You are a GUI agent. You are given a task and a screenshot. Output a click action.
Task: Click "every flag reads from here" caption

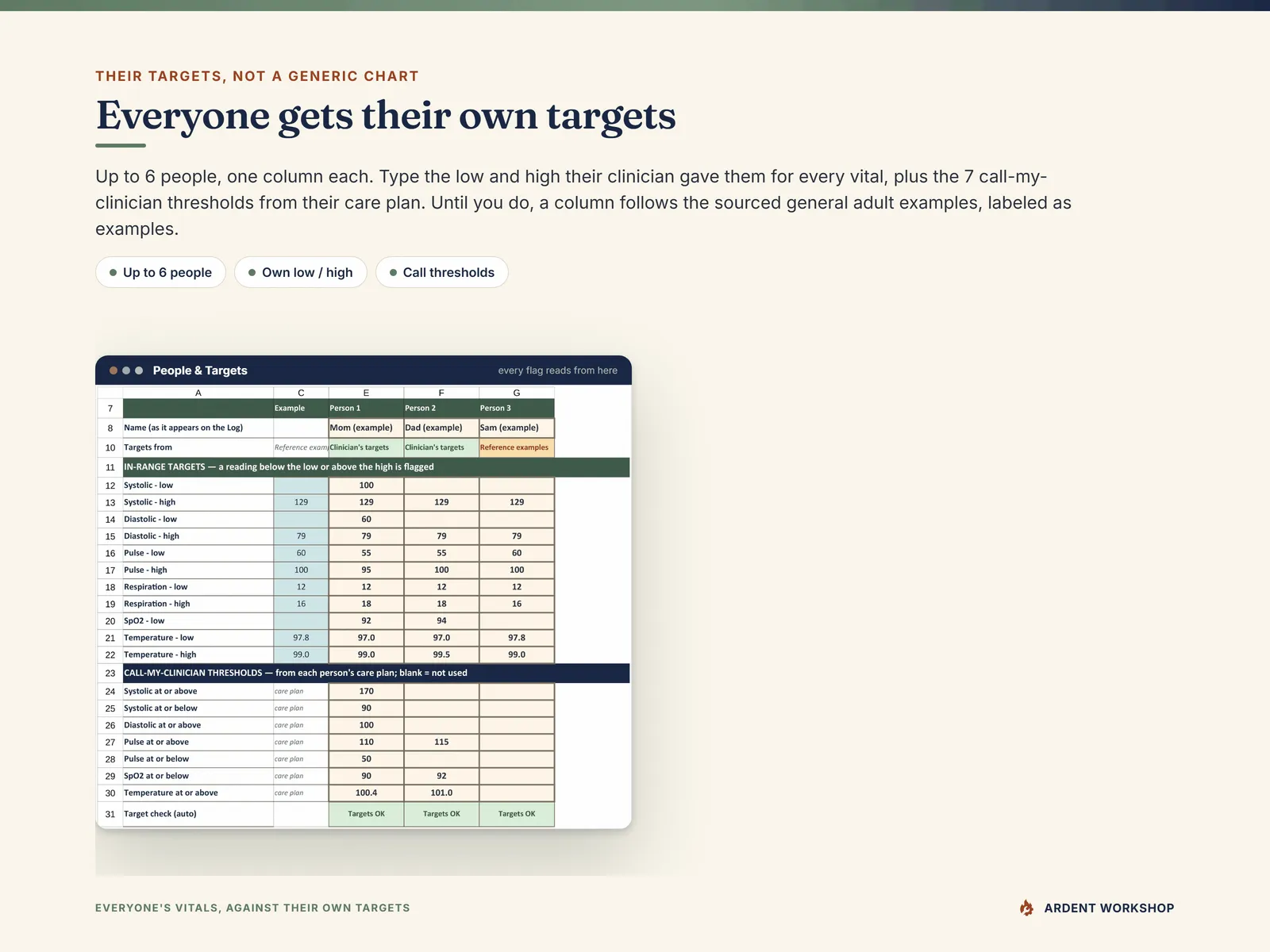(x=558, y=370)
